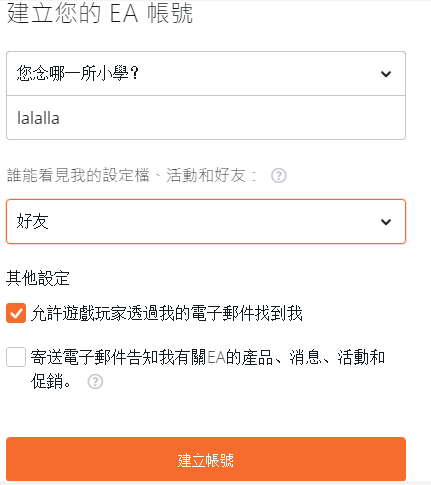This screenshot has width=431, height=485.
Task: Click the chevron arrow on security question selector
Action: pyautogui.click(x=386, y=74)
